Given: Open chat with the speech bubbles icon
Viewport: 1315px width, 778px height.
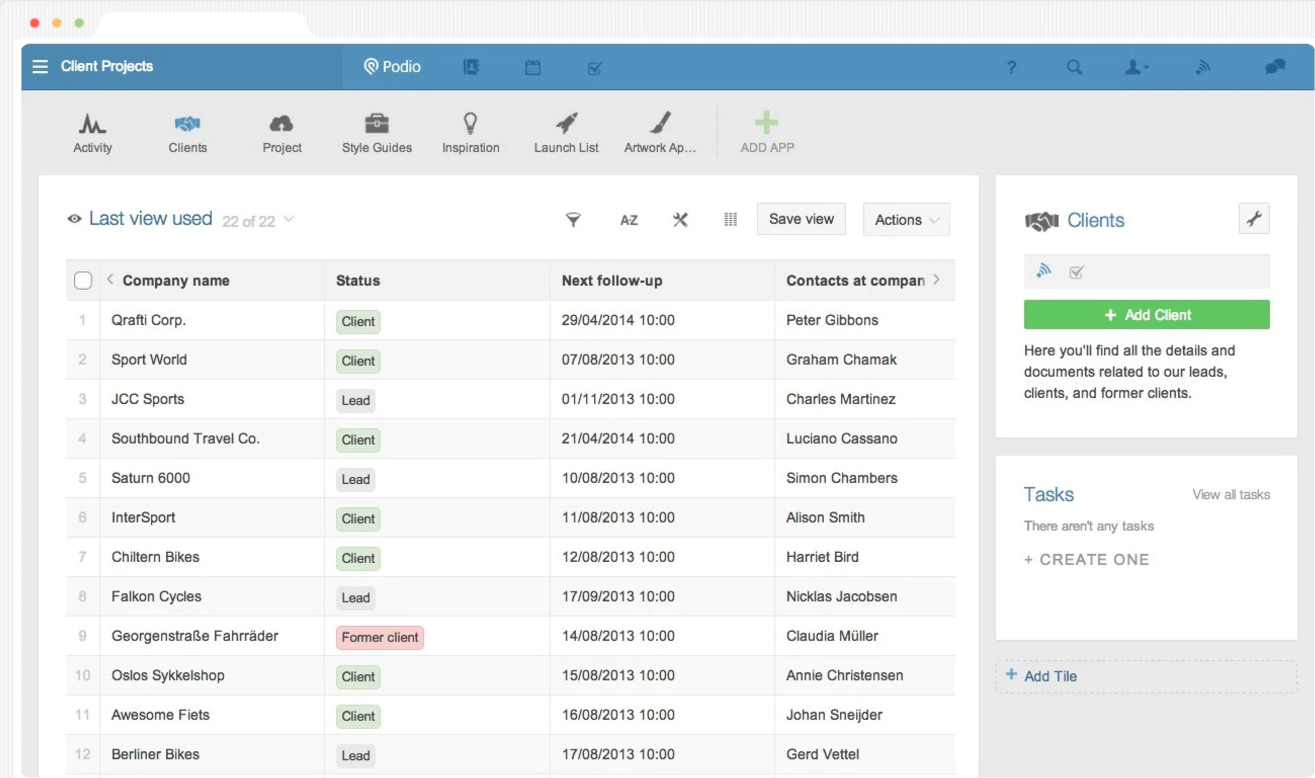Looking at the screenshot, I should coord(1273,67).
